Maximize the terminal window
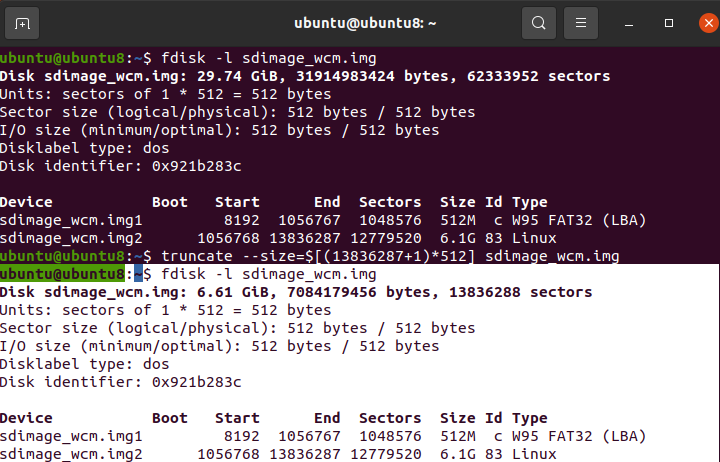Viewport: 720px width, 462px height. (669, 23)
